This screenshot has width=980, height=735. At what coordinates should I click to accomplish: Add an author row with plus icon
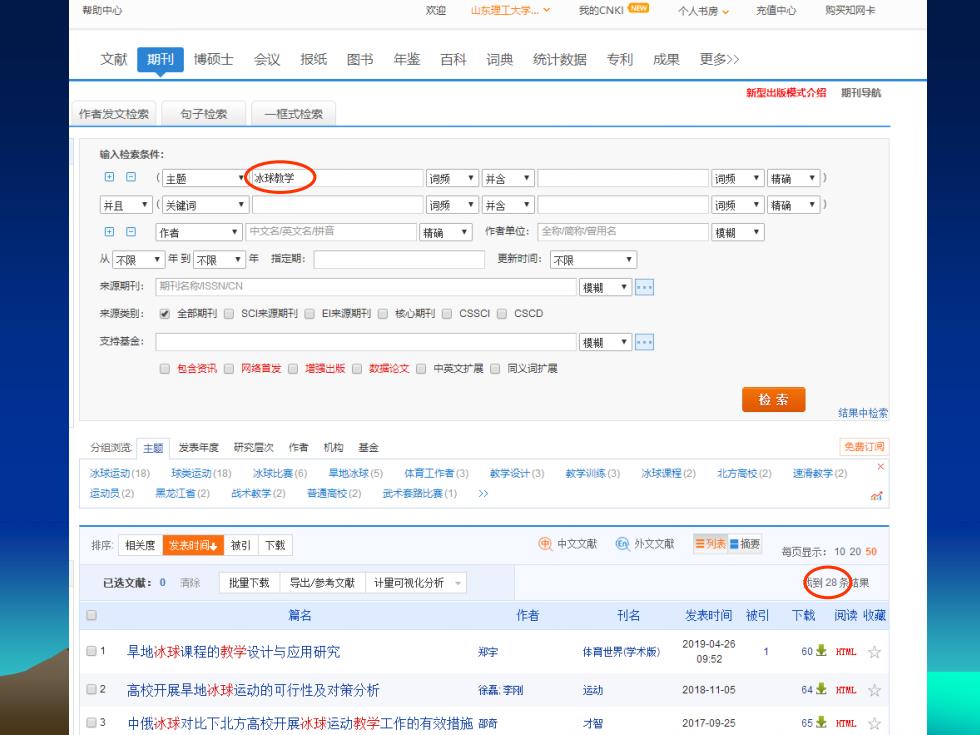point(109,232)
